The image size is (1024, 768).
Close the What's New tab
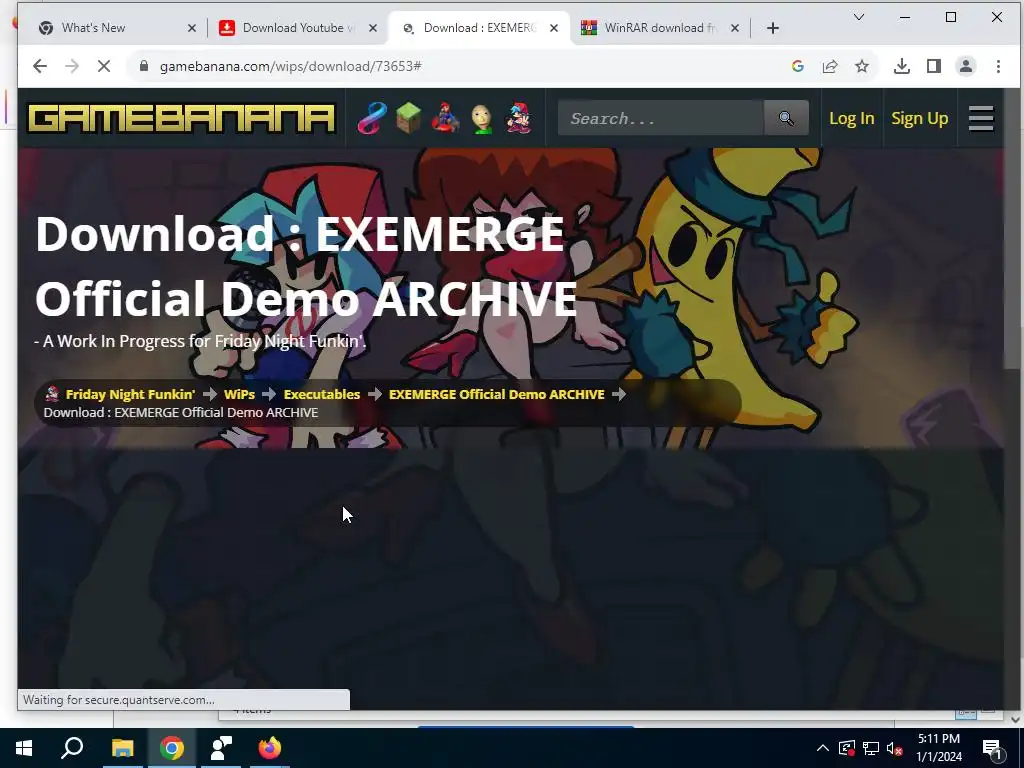[x=191, y=28]
